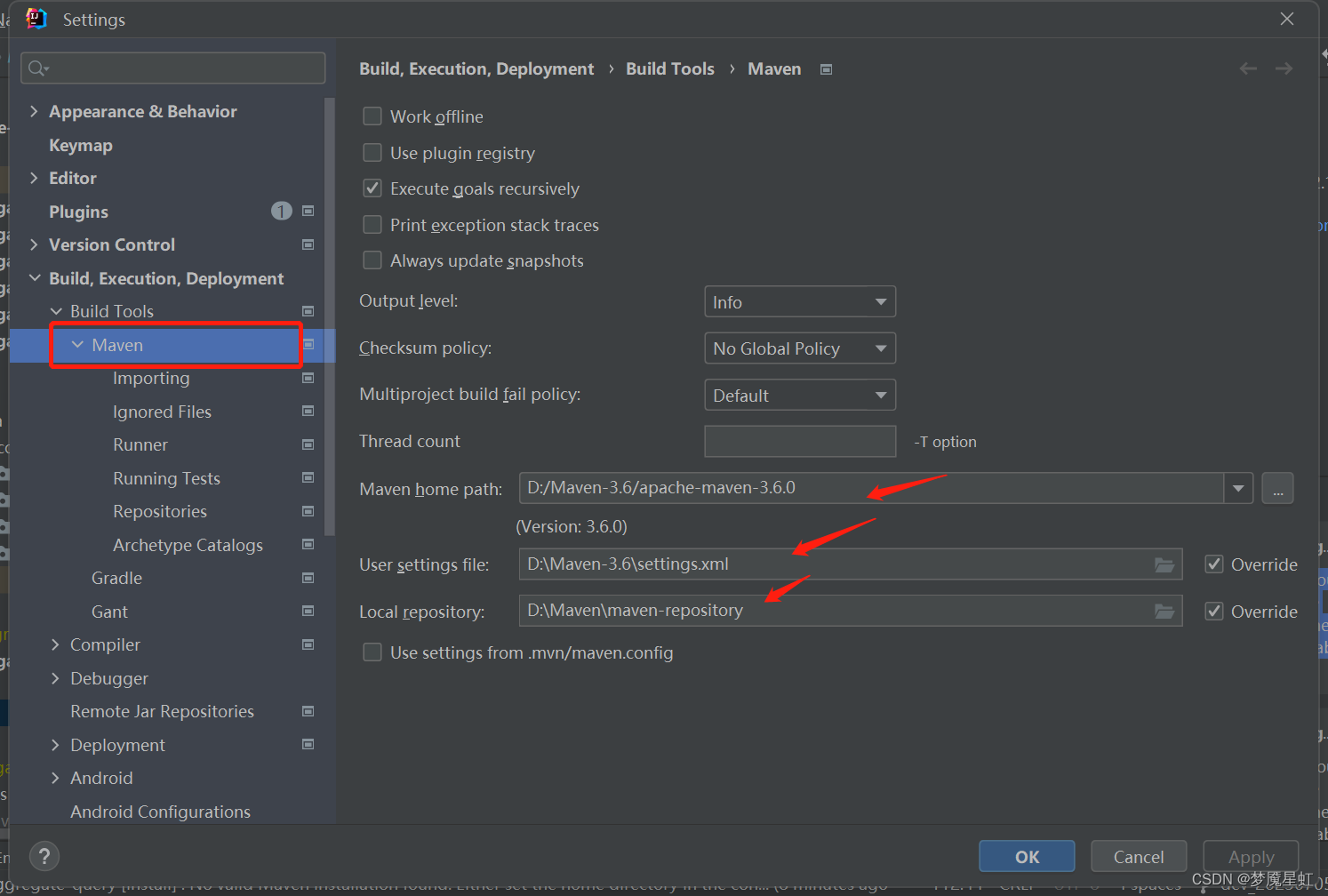Screen dimensions: 1328x896
Task: Open Multiproject build fail policy dropdown
Action: [x=800, y=395]
